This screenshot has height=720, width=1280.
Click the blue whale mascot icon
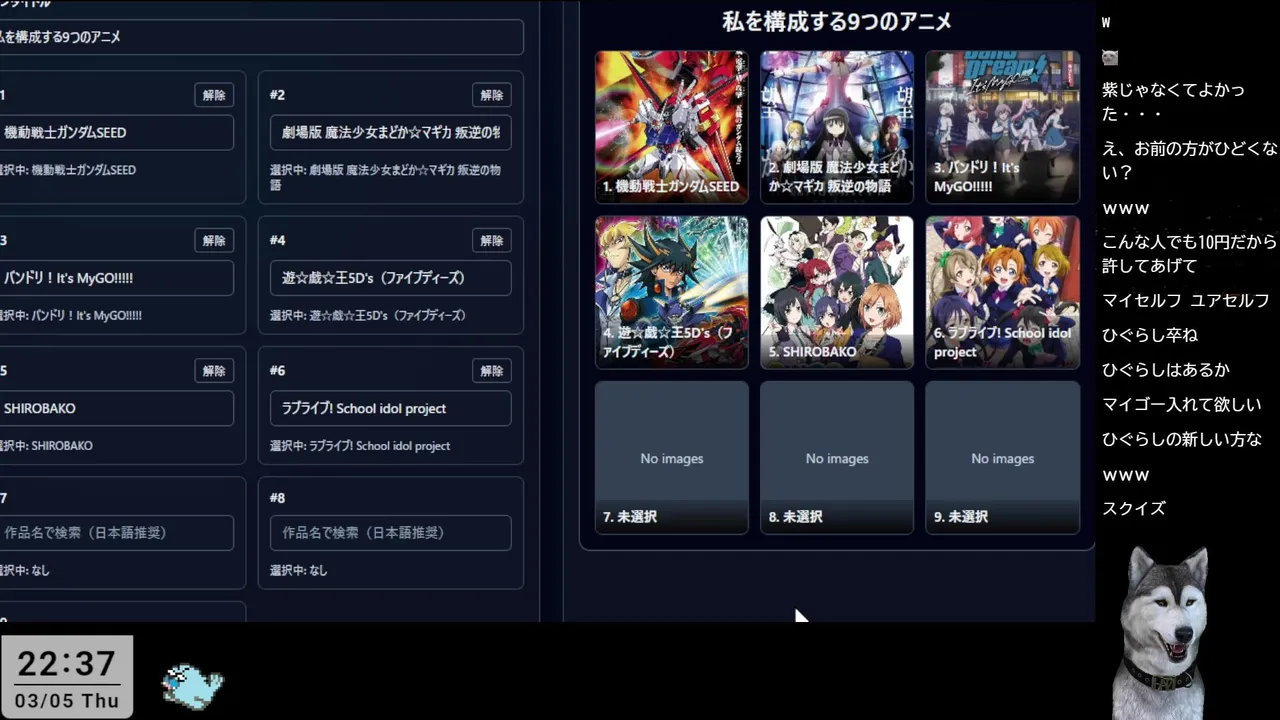[x=193, y=687]
